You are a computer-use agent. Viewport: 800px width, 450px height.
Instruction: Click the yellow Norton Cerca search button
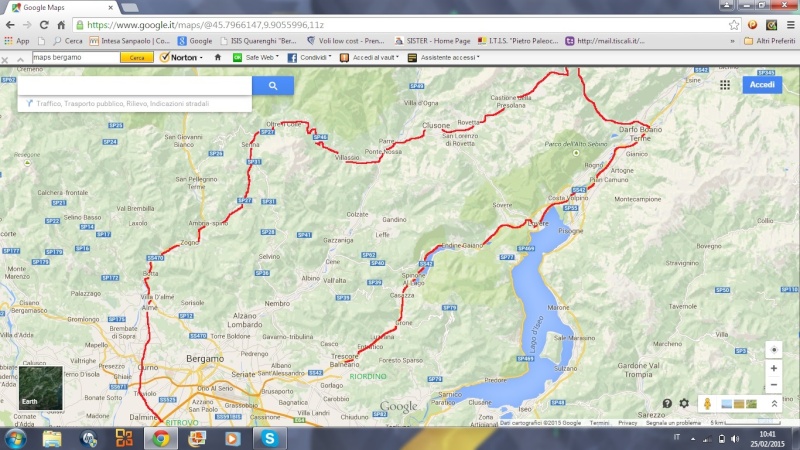click(137, 58)
